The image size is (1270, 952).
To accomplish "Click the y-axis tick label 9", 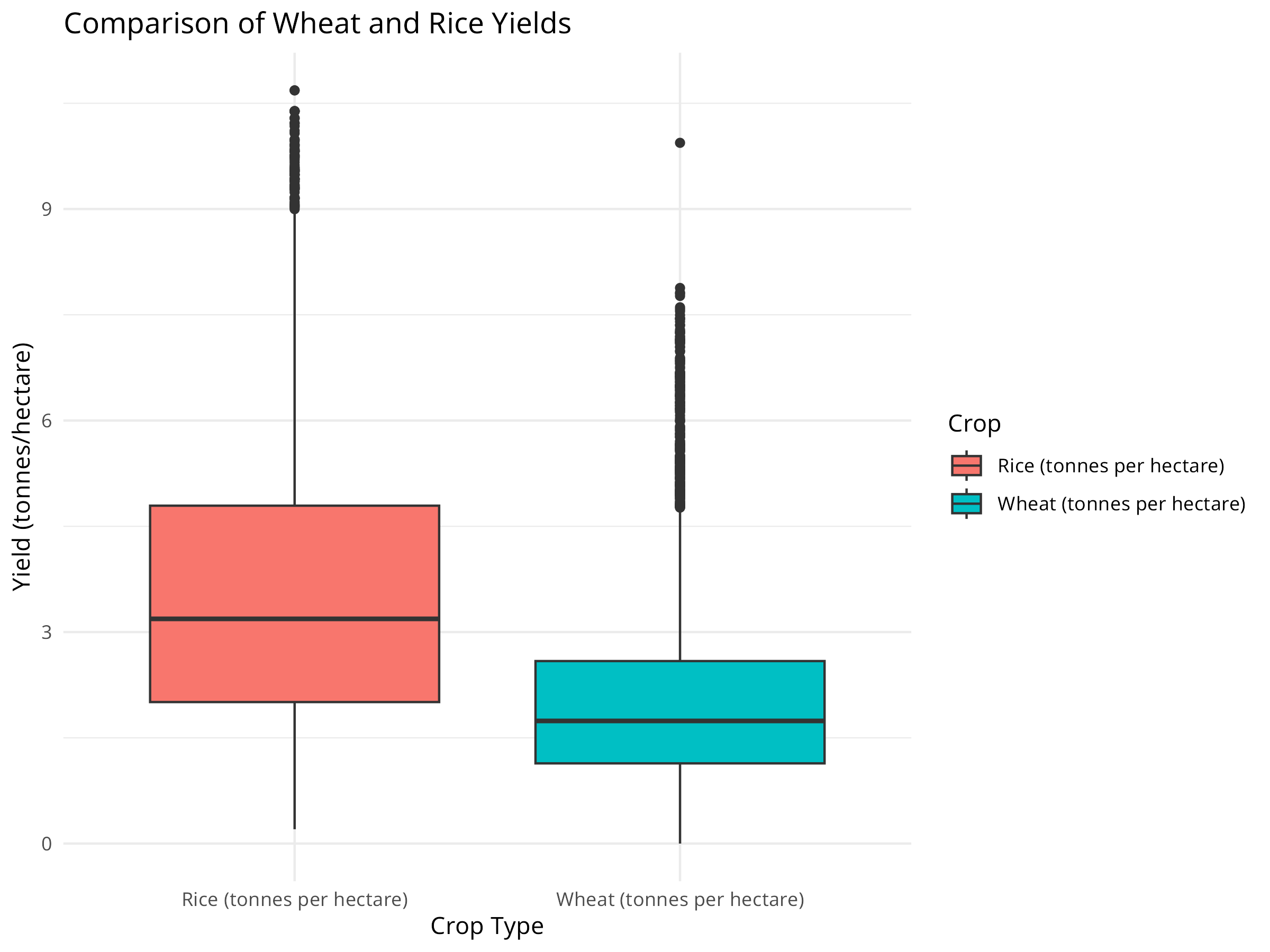I will point(47,209).
